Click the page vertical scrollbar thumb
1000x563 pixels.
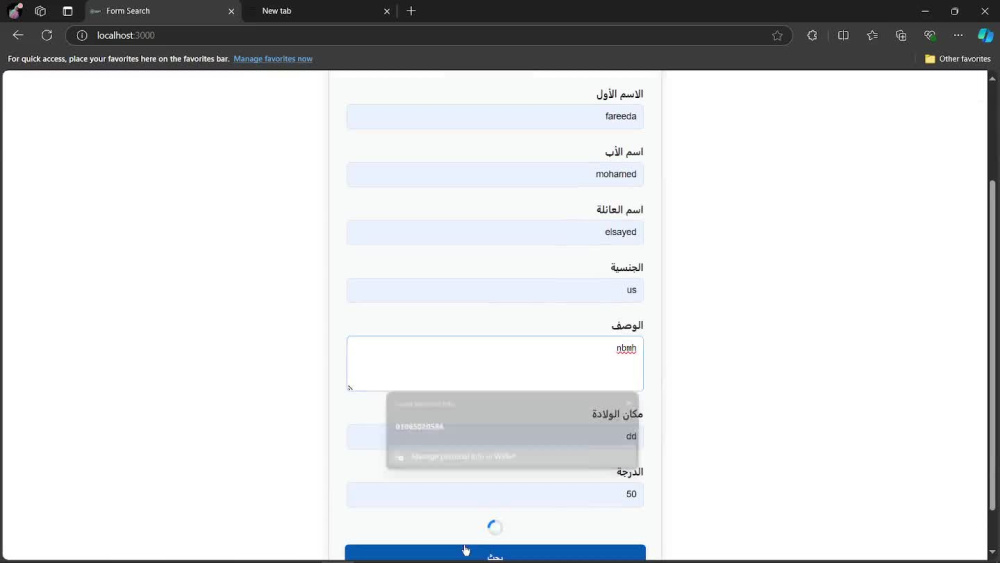[992, 344]
